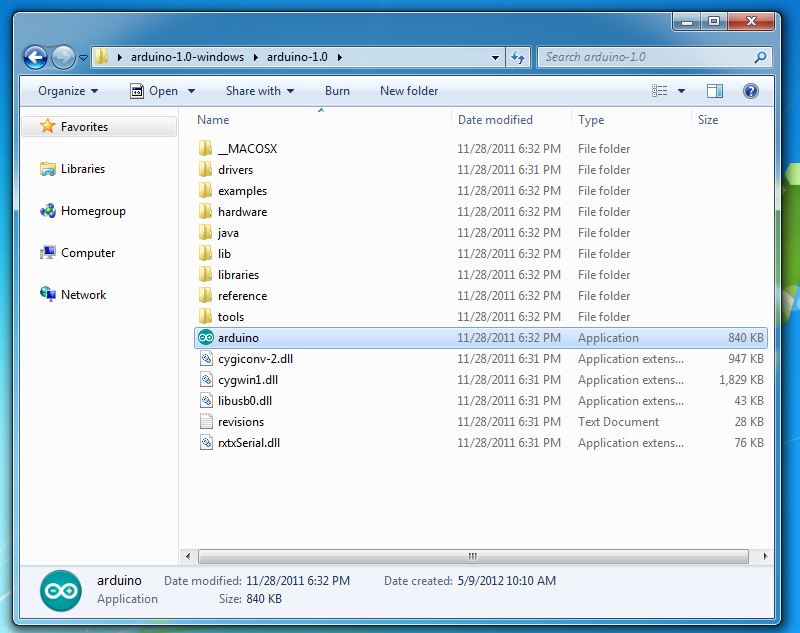Open the Share with menu
800x633 pixels.
point(260,91)
